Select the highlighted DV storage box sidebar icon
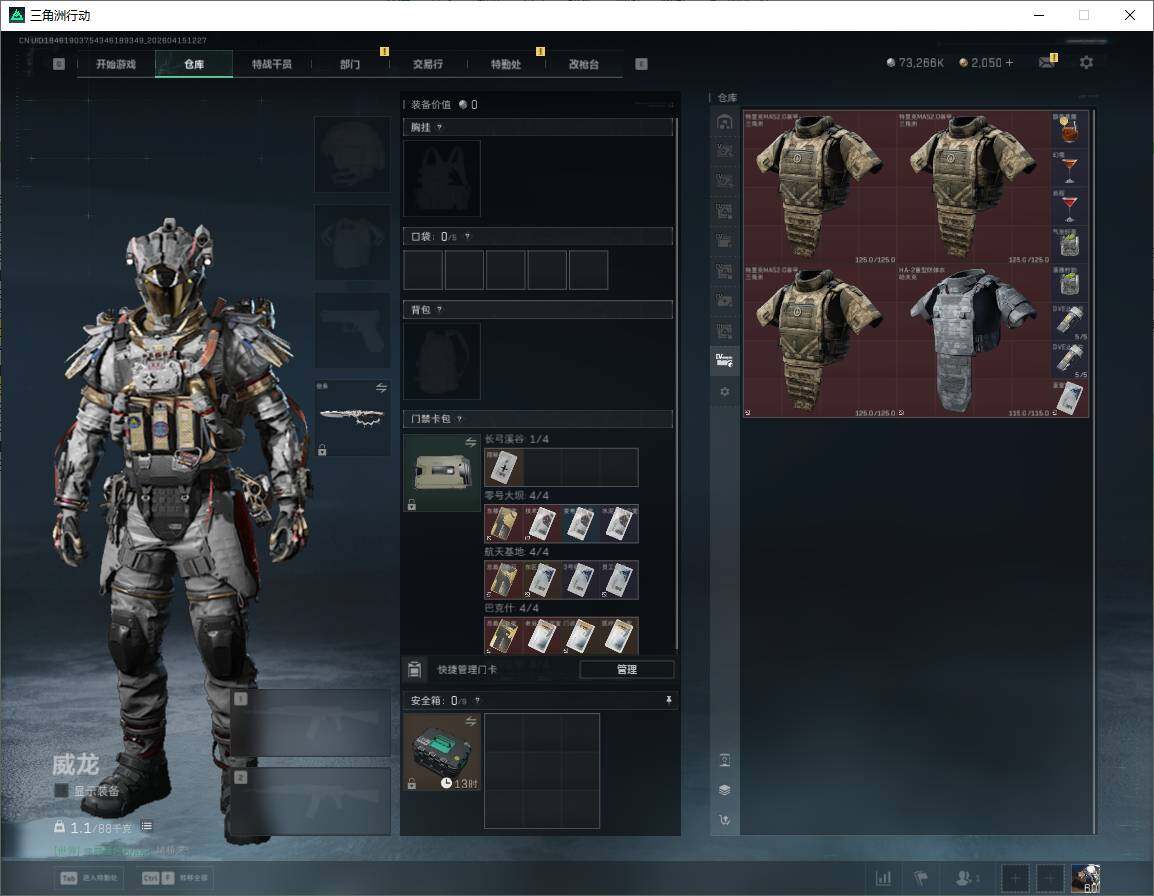This screenshot has height=896, width=1154. (725, 360)
